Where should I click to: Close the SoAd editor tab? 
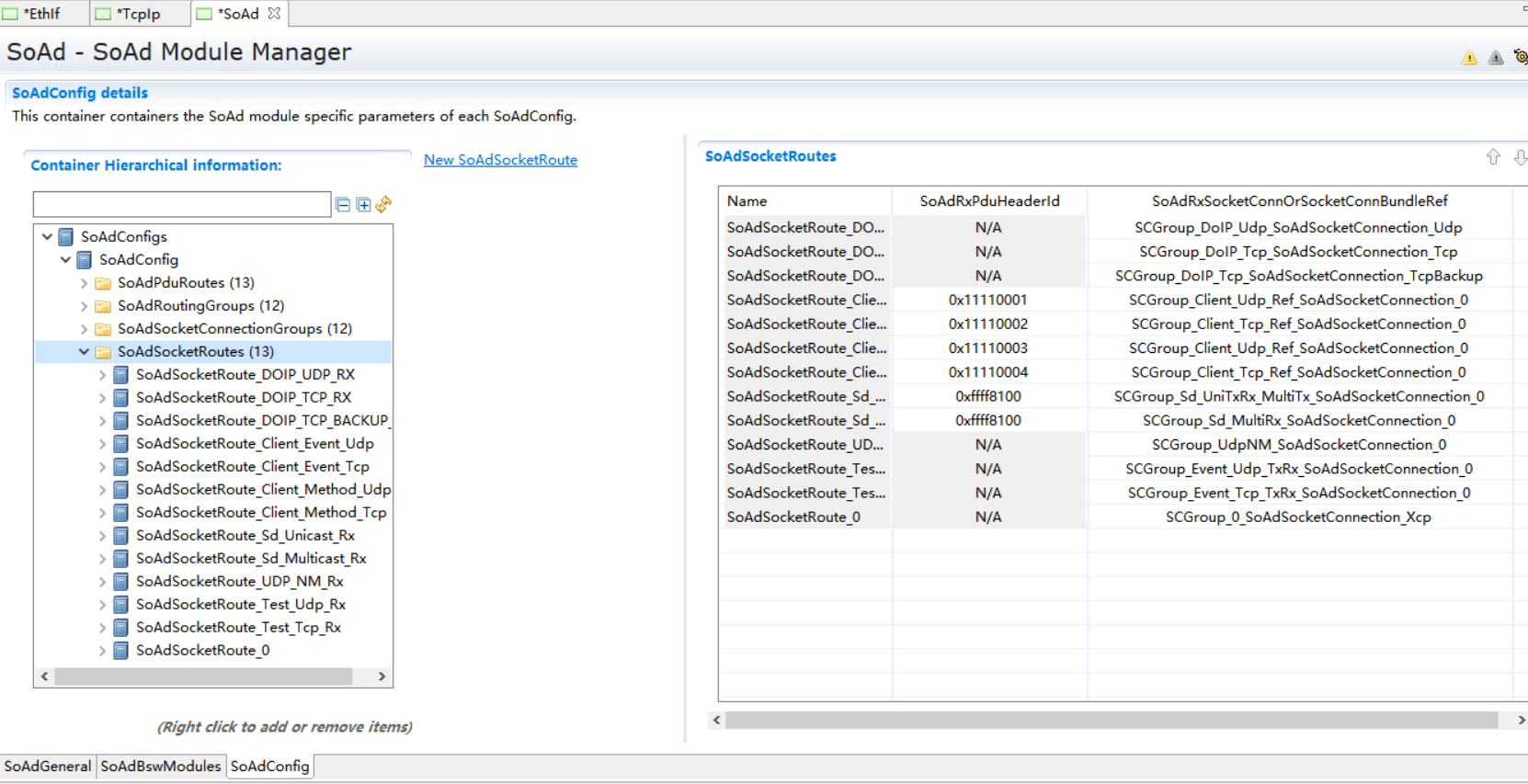(x=274, y=14)
